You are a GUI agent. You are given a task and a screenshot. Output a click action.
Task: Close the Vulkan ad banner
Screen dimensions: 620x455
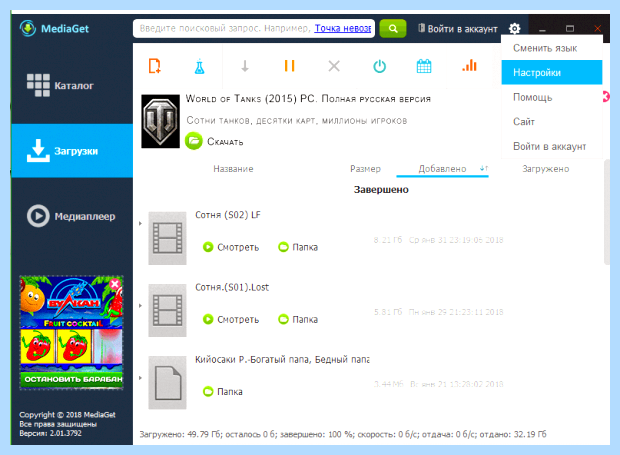click(x=115, y=283)
